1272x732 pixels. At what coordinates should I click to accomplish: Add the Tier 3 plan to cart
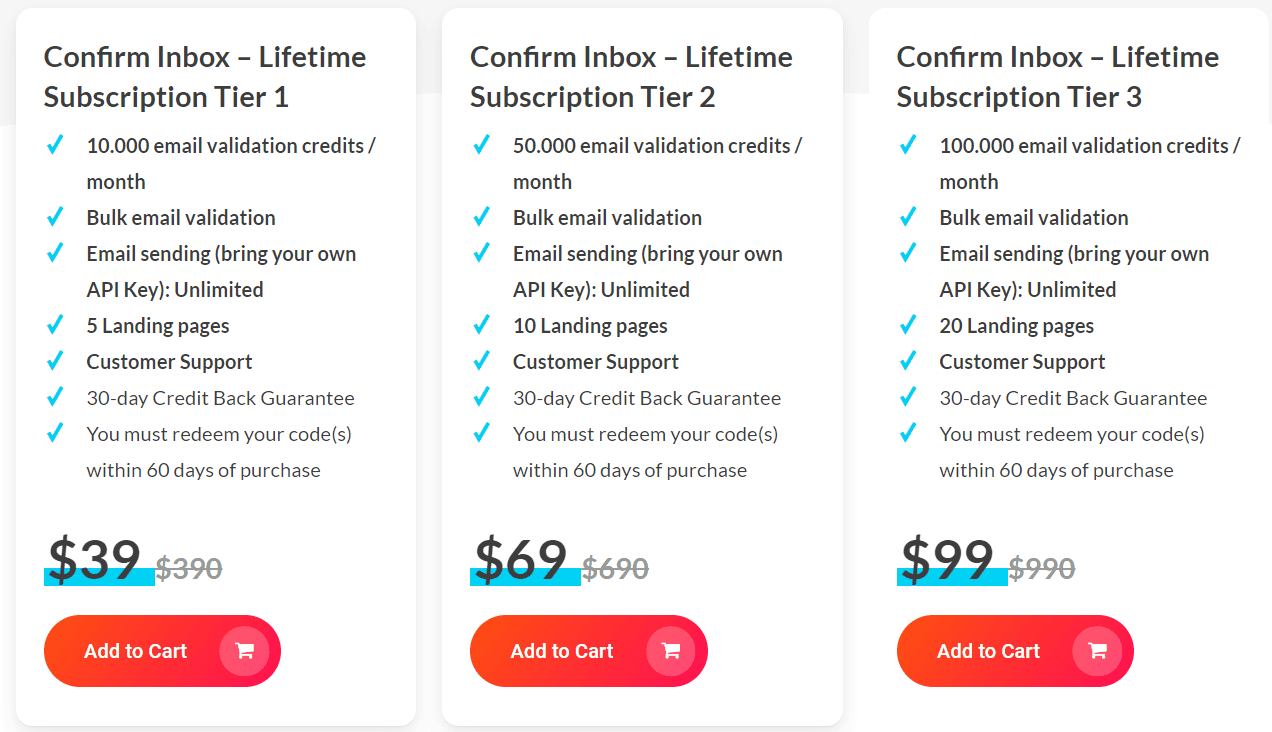pyautogui.click(x=988, y=650)
